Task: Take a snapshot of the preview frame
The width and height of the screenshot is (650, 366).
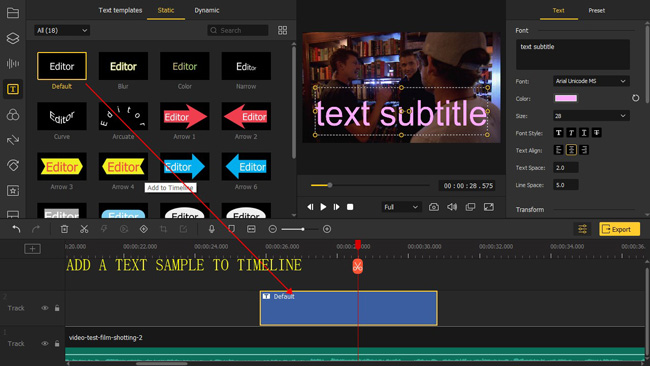Action: tap(434, 207)
